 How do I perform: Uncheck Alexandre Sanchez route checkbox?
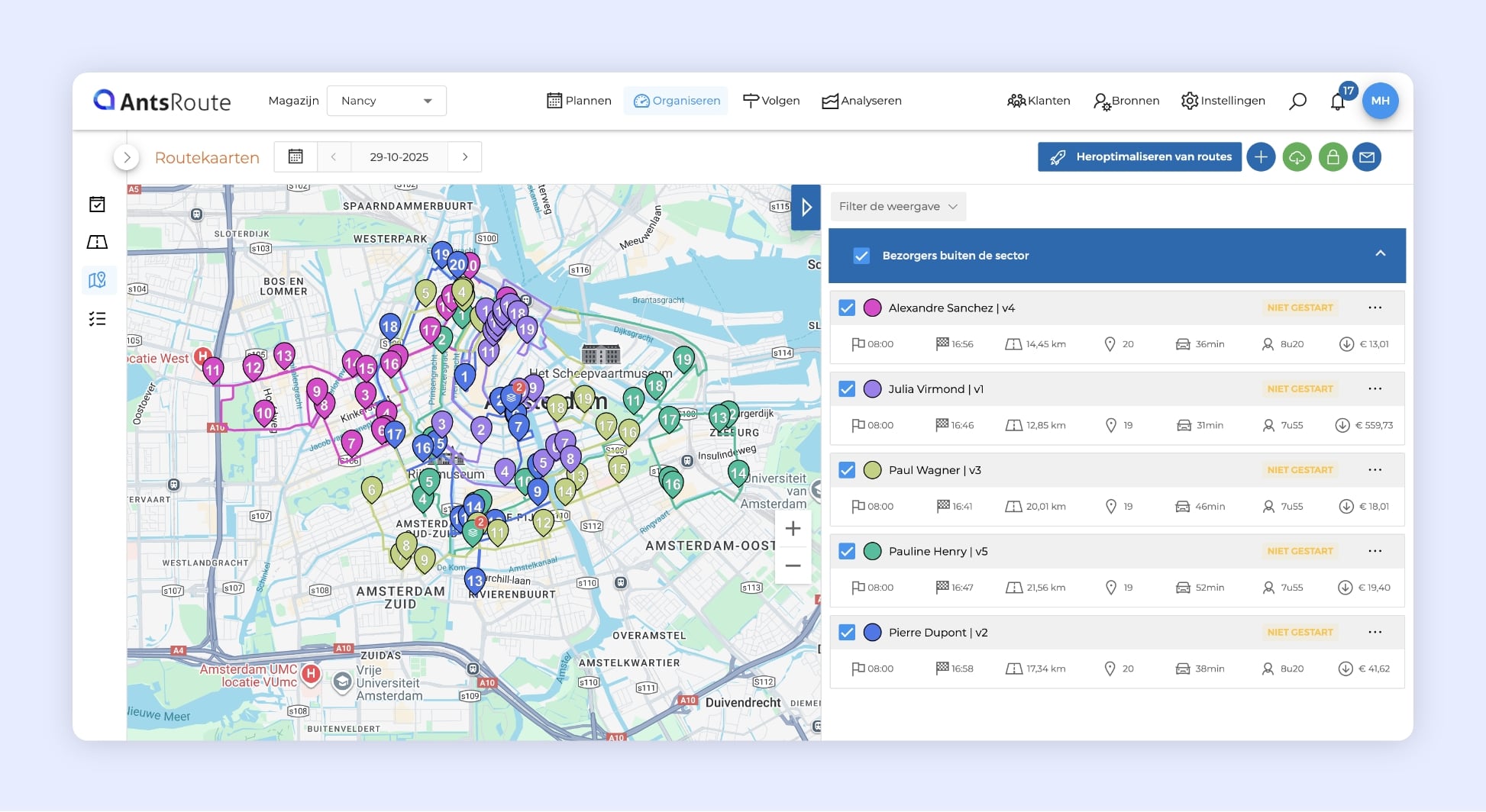coord(846,308)
